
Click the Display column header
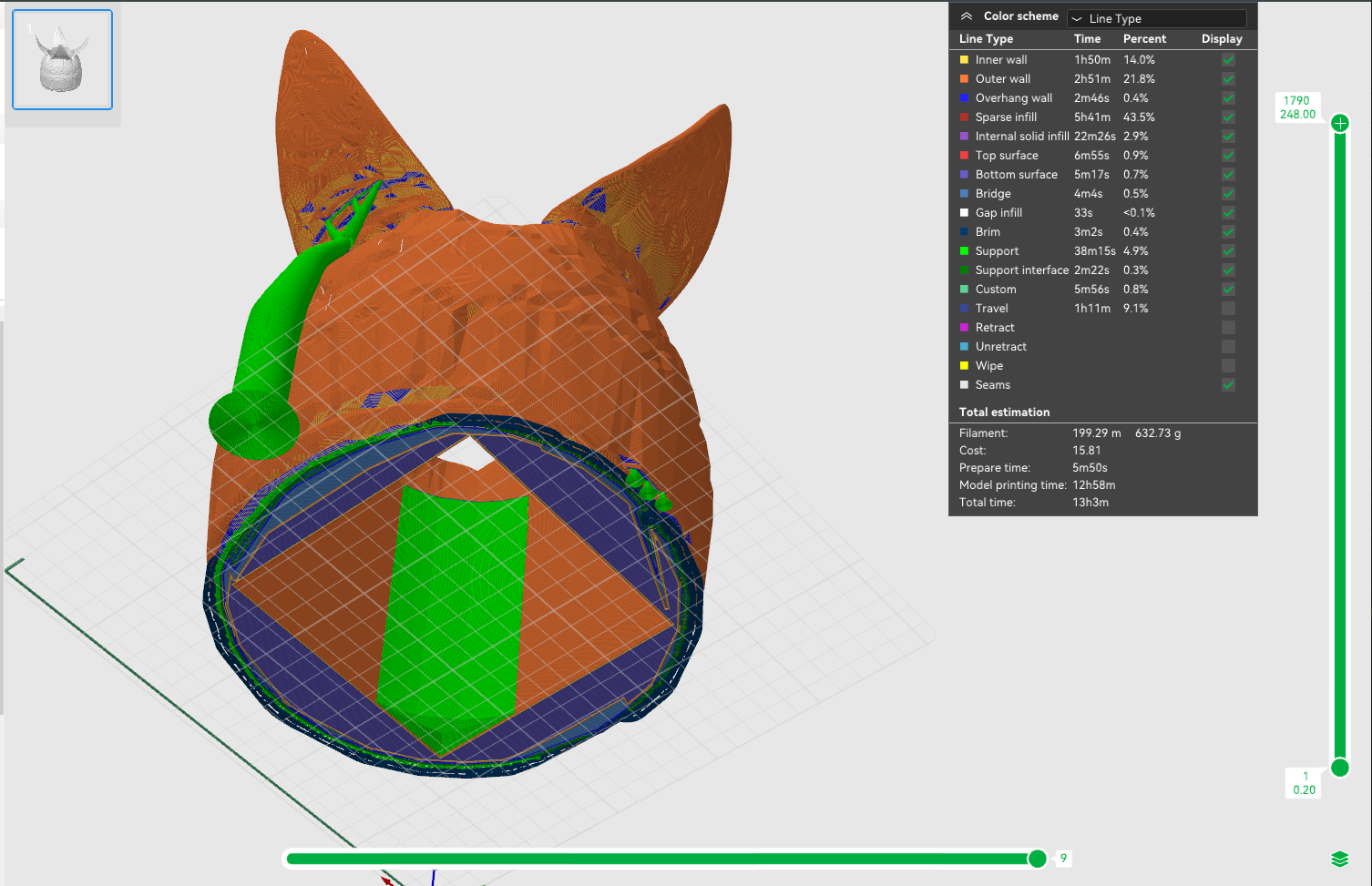(x=1222, y=39)
